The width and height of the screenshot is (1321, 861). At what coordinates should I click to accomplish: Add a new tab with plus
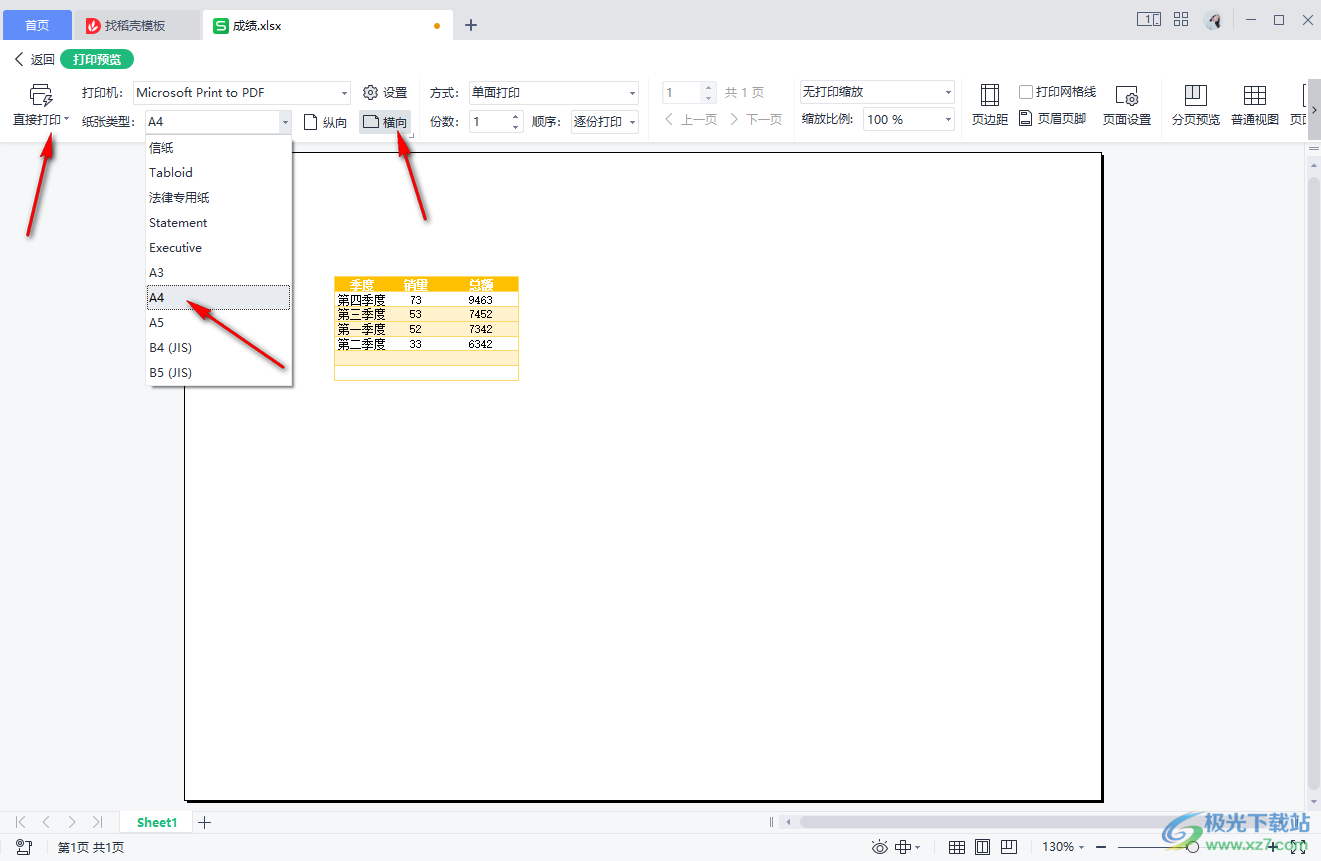click(x=471, y=25)
